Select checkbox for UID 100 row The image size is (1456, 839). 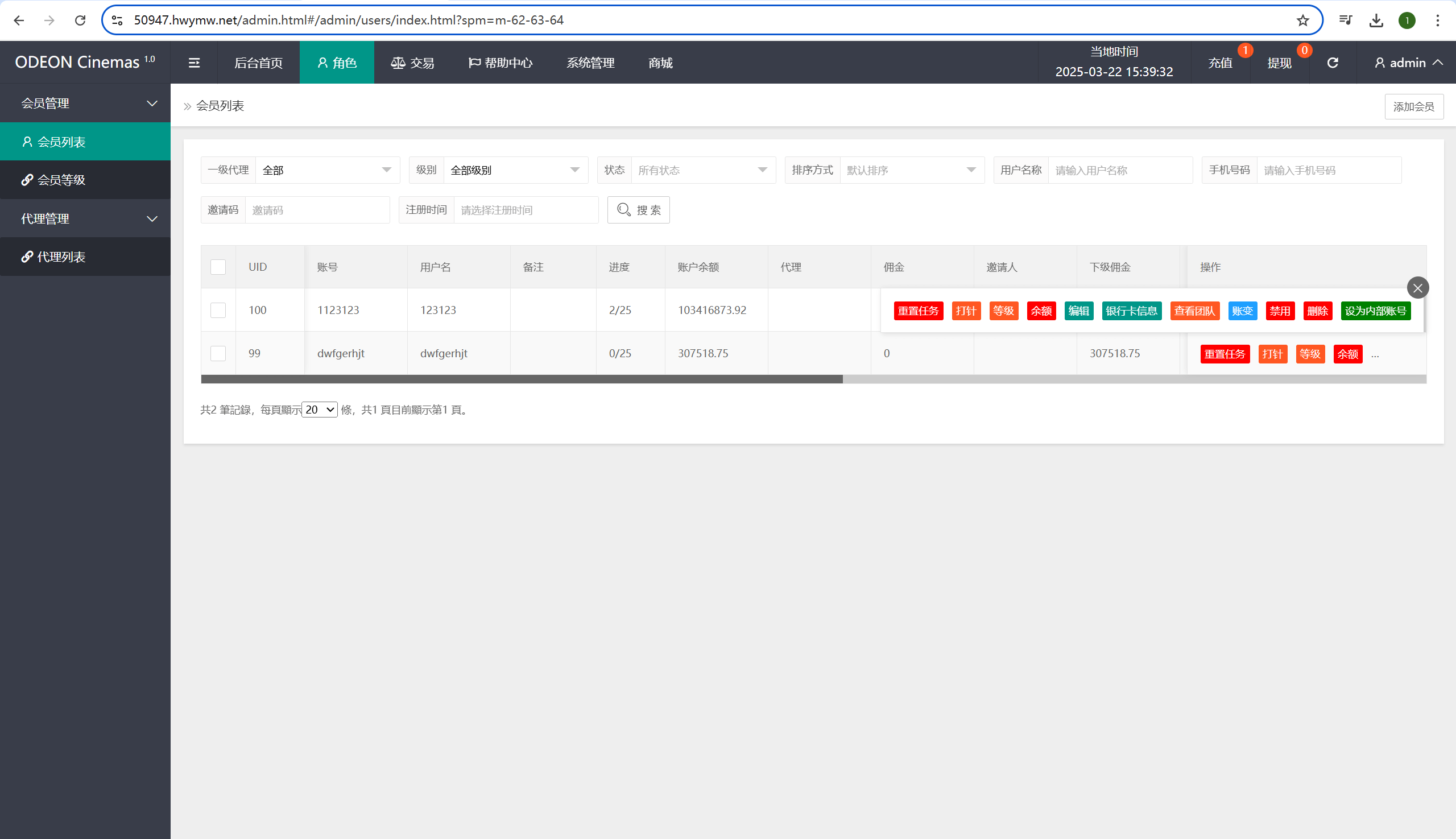coord(218,310)
